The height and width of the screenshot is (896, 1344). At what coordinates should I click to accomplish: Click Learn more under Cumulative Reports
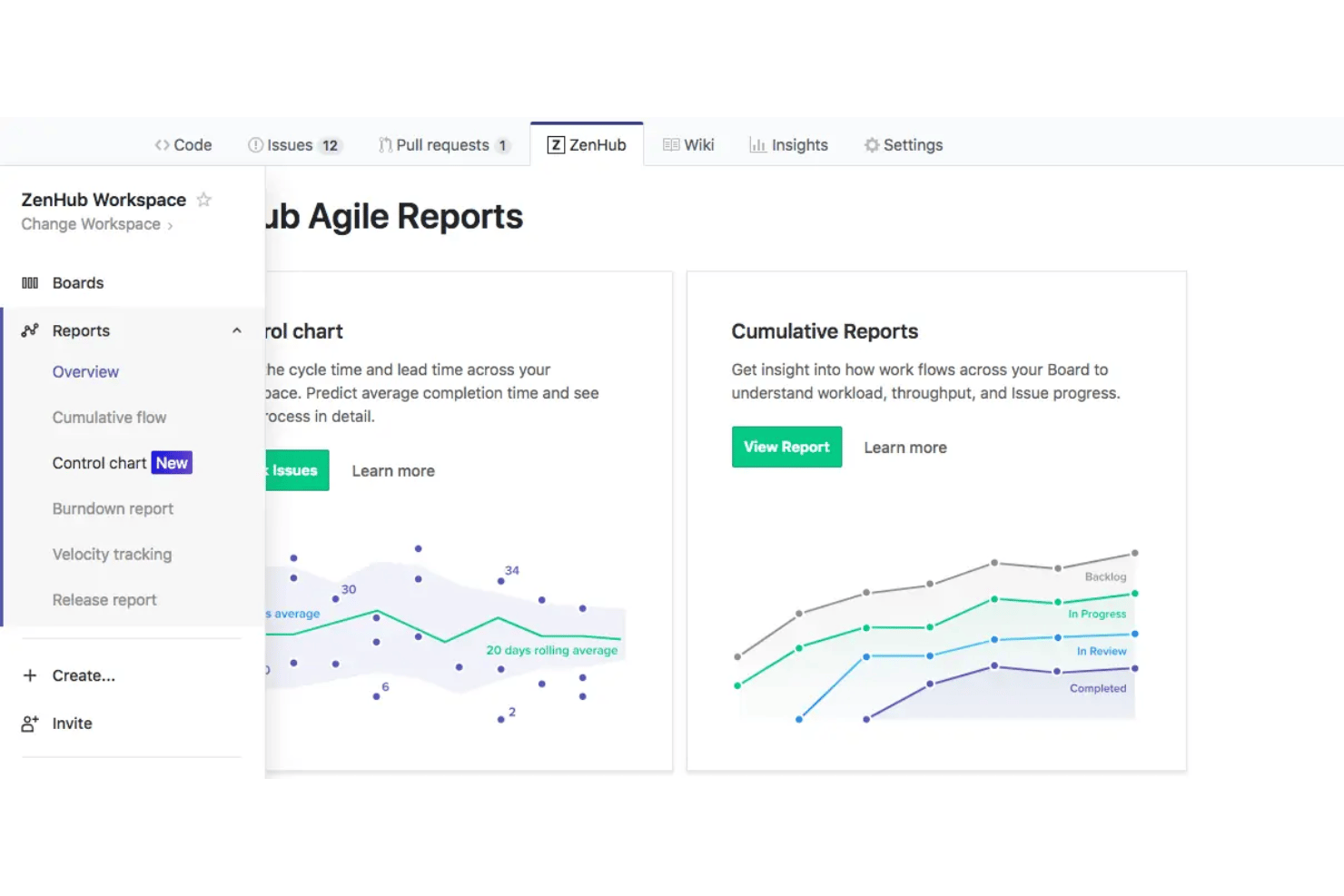[905, 448]
